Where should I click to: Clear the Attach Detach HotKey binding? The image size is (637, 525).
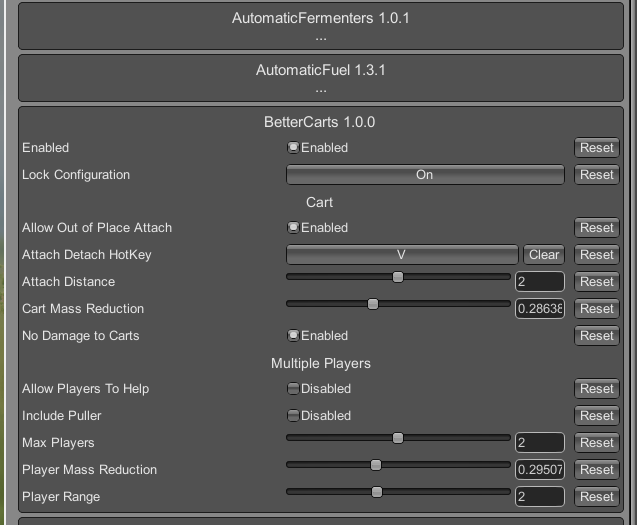pos(544,254)
